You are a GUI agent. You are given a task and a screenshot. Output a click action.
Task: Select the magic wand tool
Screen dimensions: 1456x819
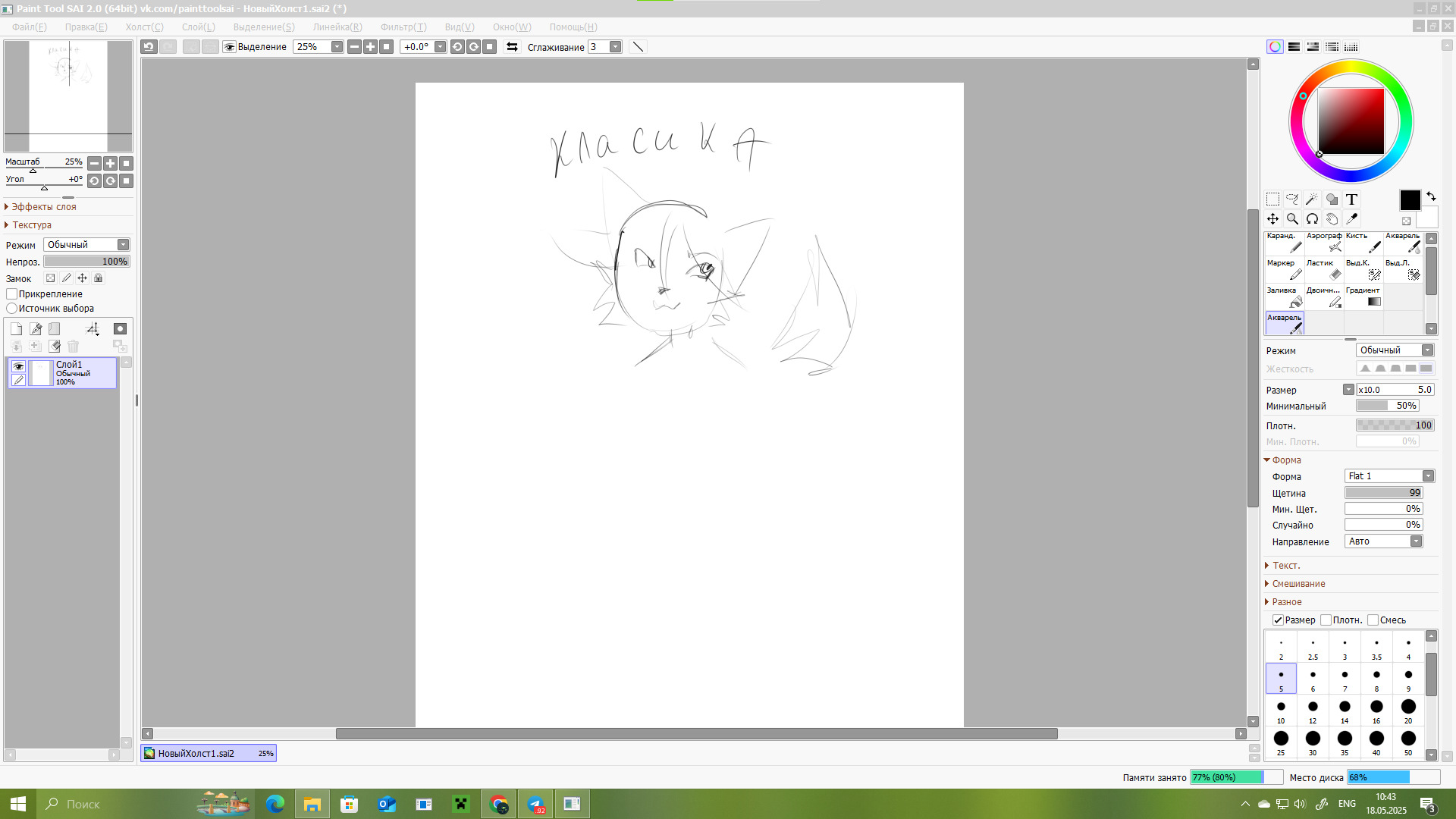pyautogui.click(x=1312, y=199)
